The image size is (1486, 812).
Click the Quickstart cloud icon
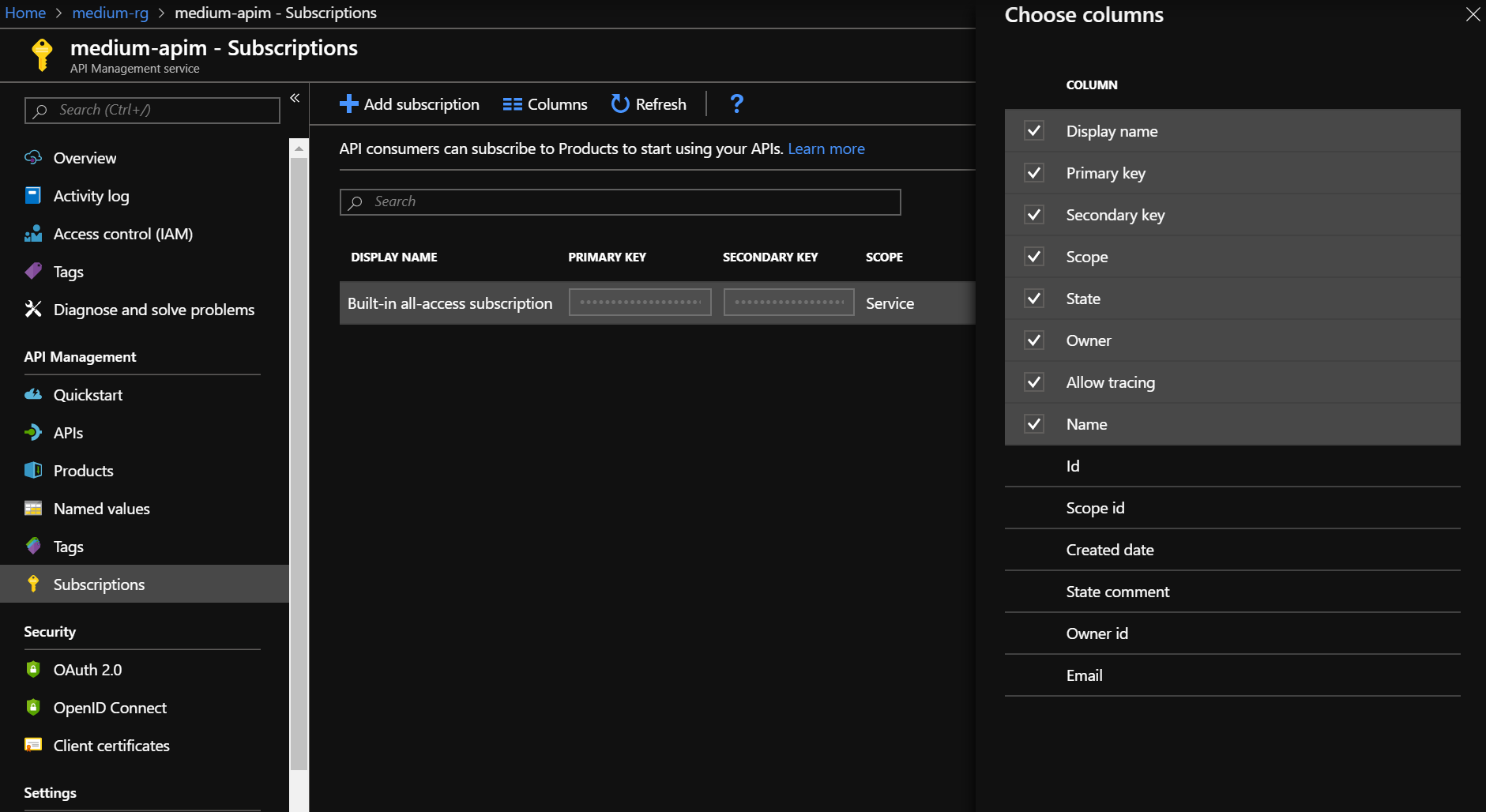tap(33, 394)
